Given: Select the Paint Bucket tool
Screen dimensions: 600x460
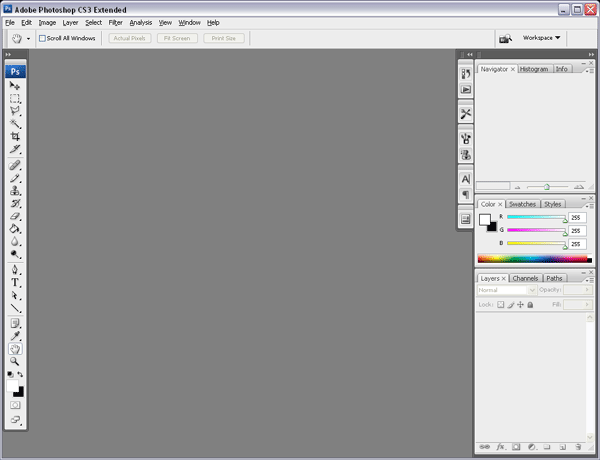Looking at the screenshot, I should 15,229.
